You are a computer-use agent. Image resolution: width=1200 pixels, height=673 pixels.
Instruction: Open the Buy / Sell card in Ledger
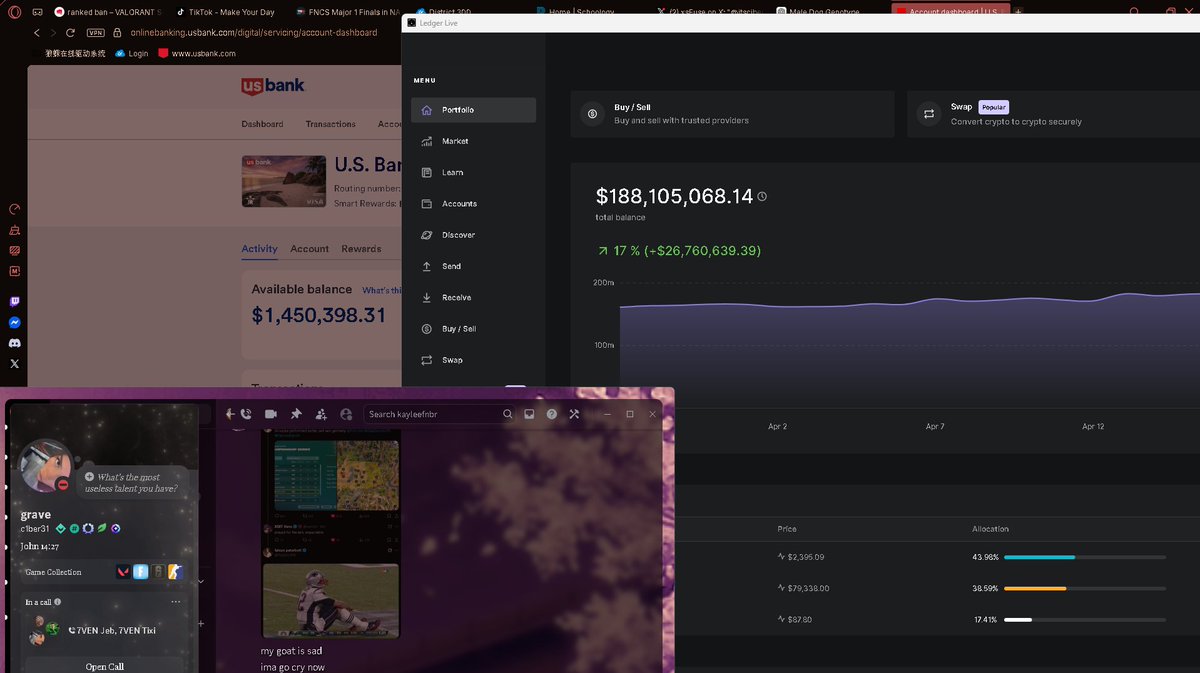click(x=732, y=114)
